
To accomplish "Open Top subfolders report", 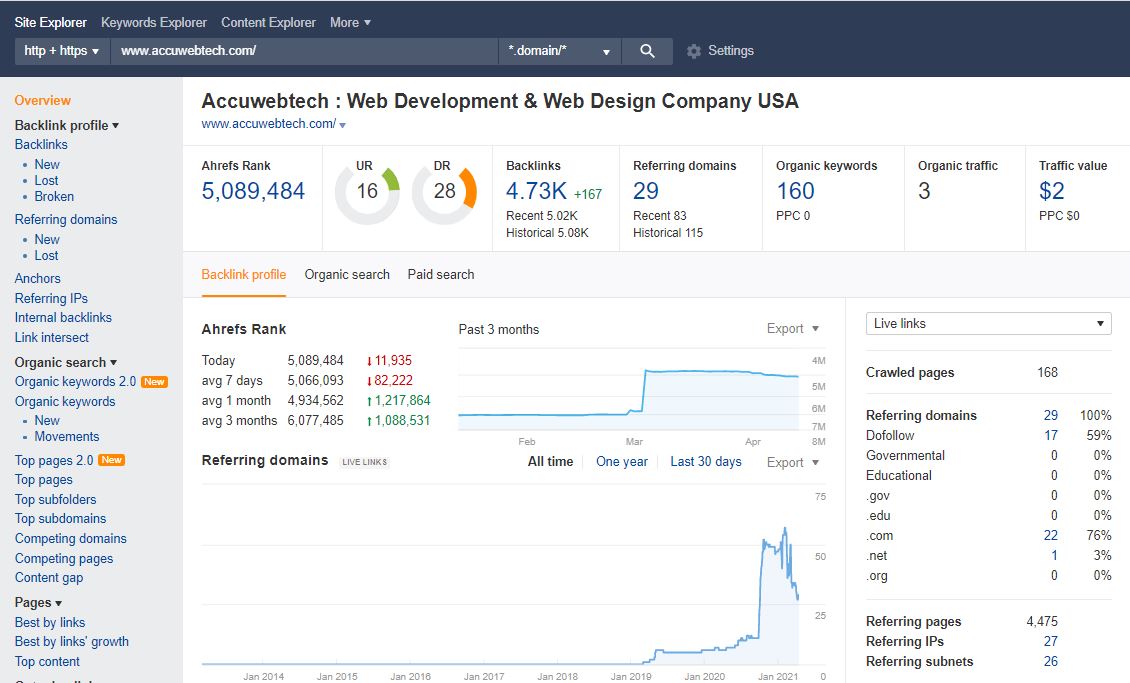I will point(55,499).
